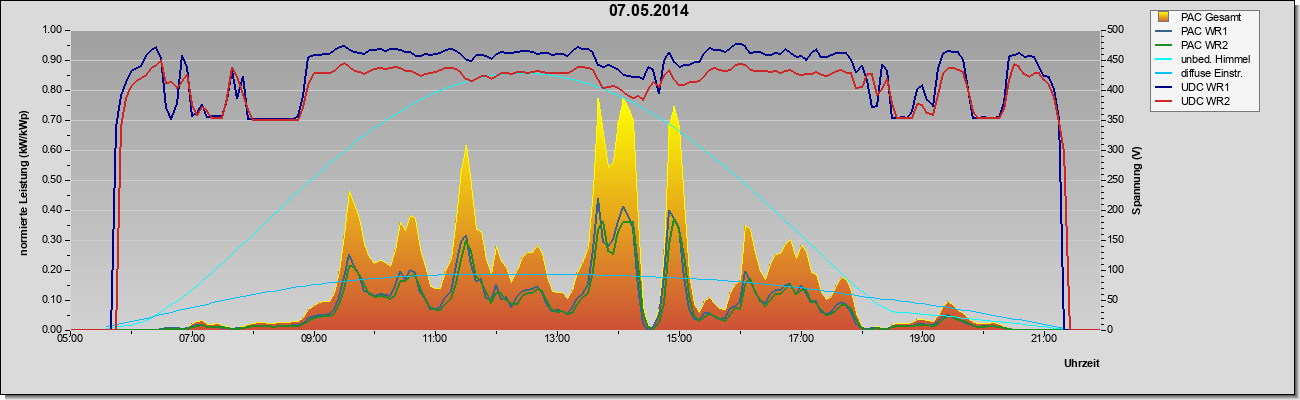Screen dimensions: 1300x400
Task: Select the unbed. Himmel legend entry
Action: click(x=1203, y=59)
